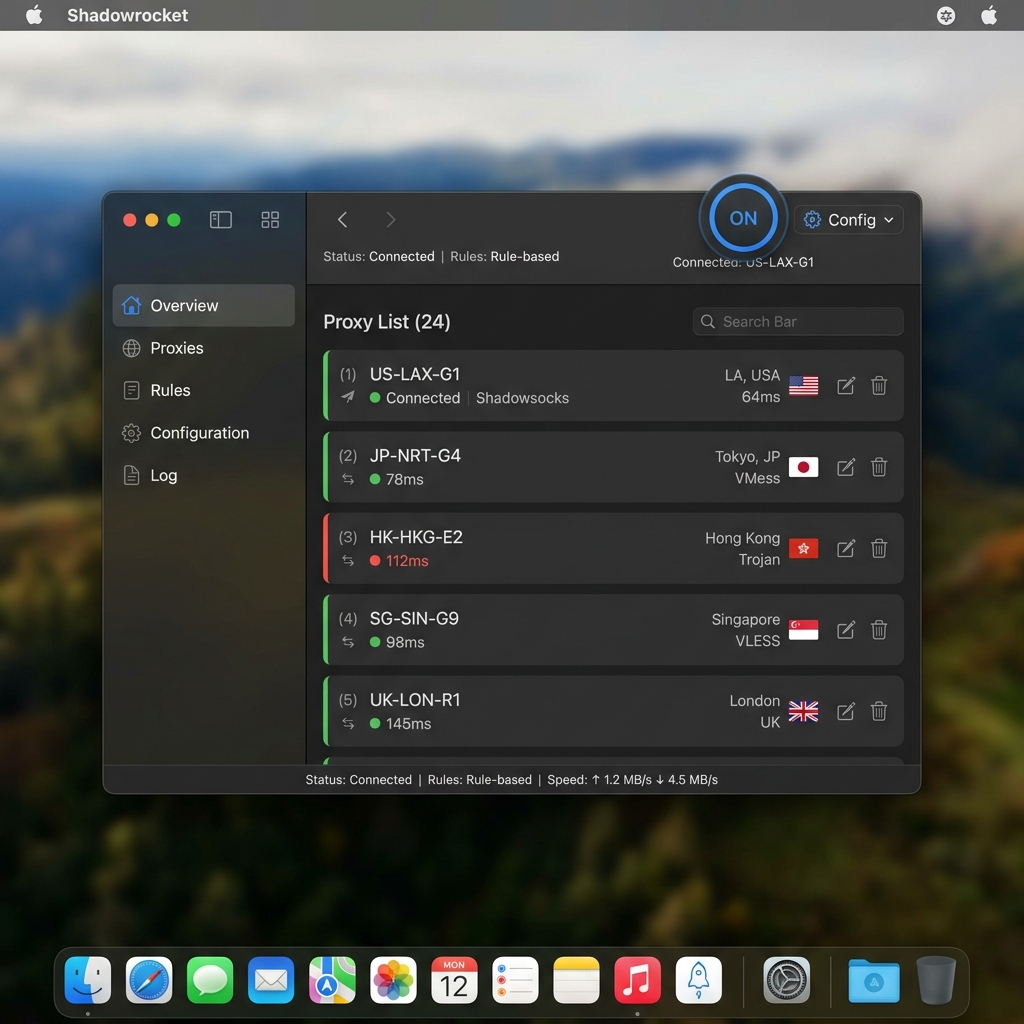Click the swap arrows on JP-NRT-G4
The image size is (1024, 1024).
pyautogui.click(x=348, y=479)
